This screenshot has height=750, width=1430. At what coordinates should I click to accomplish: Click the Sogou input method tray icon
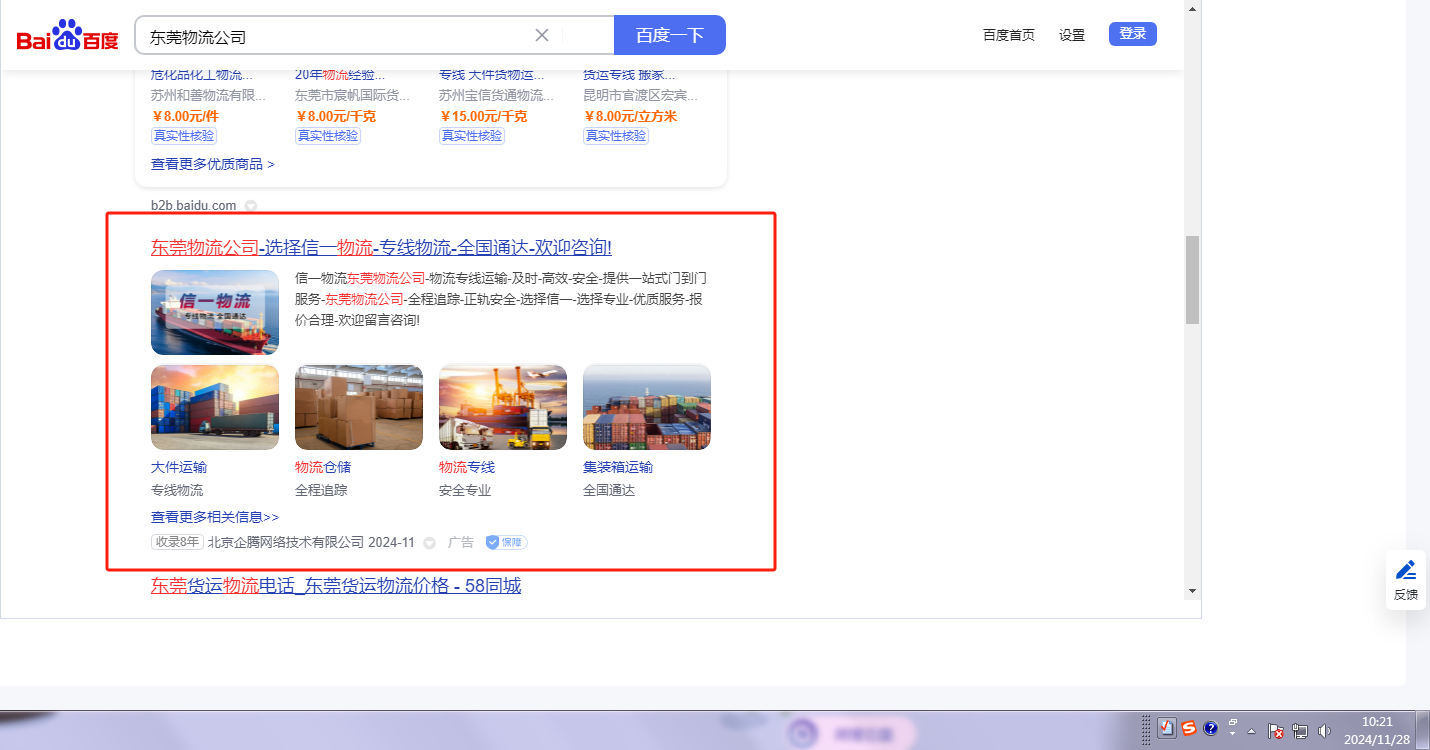click(x=1189, y=729)
